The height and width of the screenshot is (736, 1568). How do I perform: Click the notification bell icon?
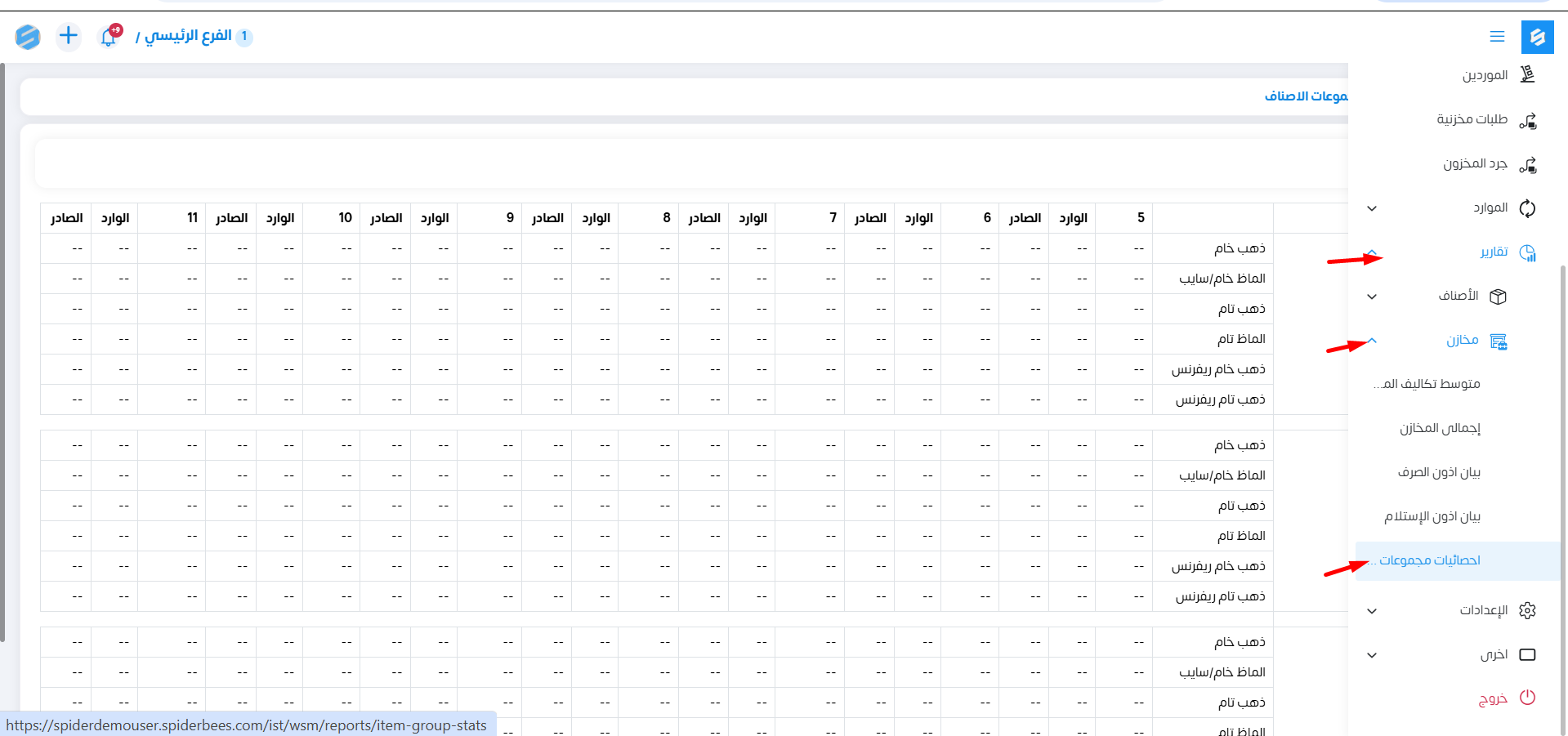(x=109, y=37)
